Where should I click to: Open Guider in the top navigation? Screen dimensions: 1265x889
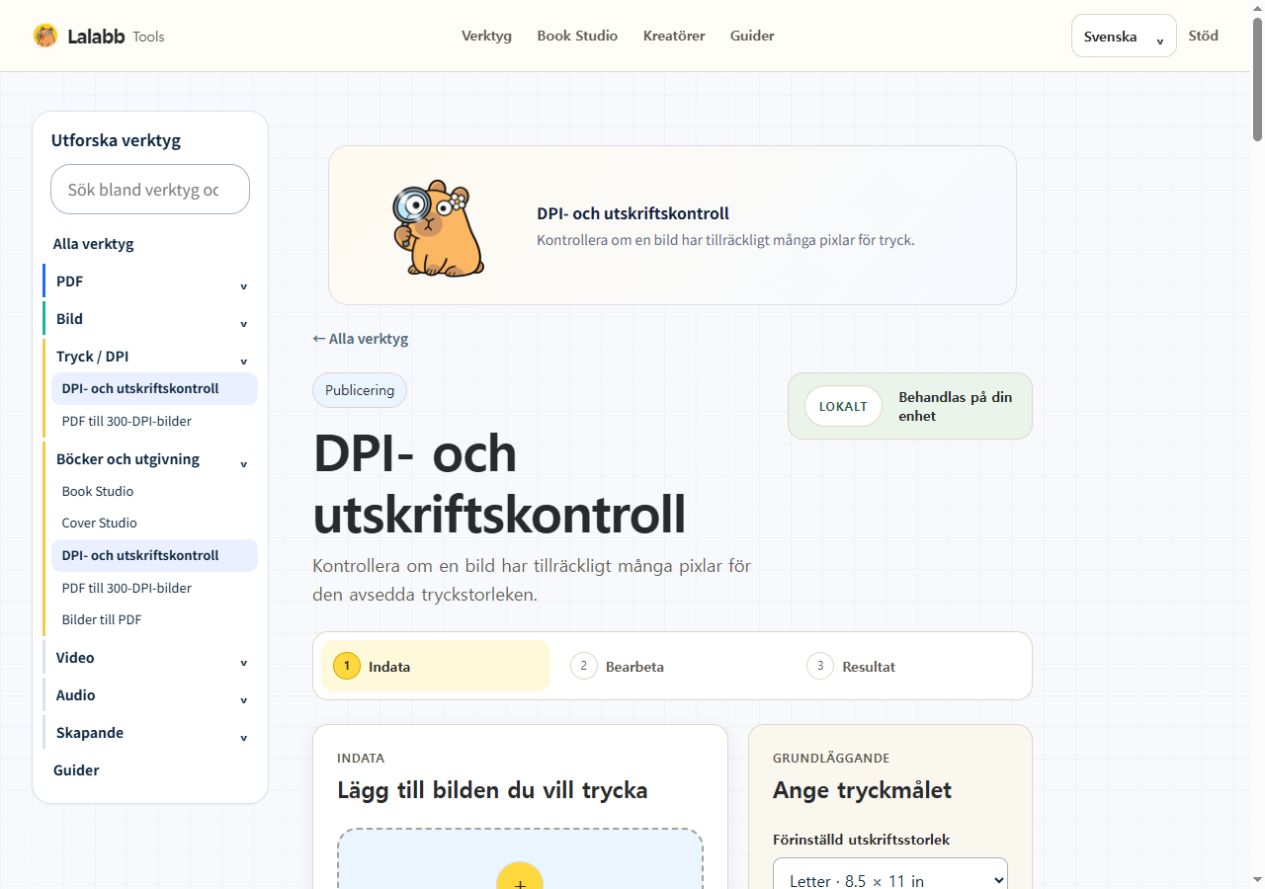point(752,36)
